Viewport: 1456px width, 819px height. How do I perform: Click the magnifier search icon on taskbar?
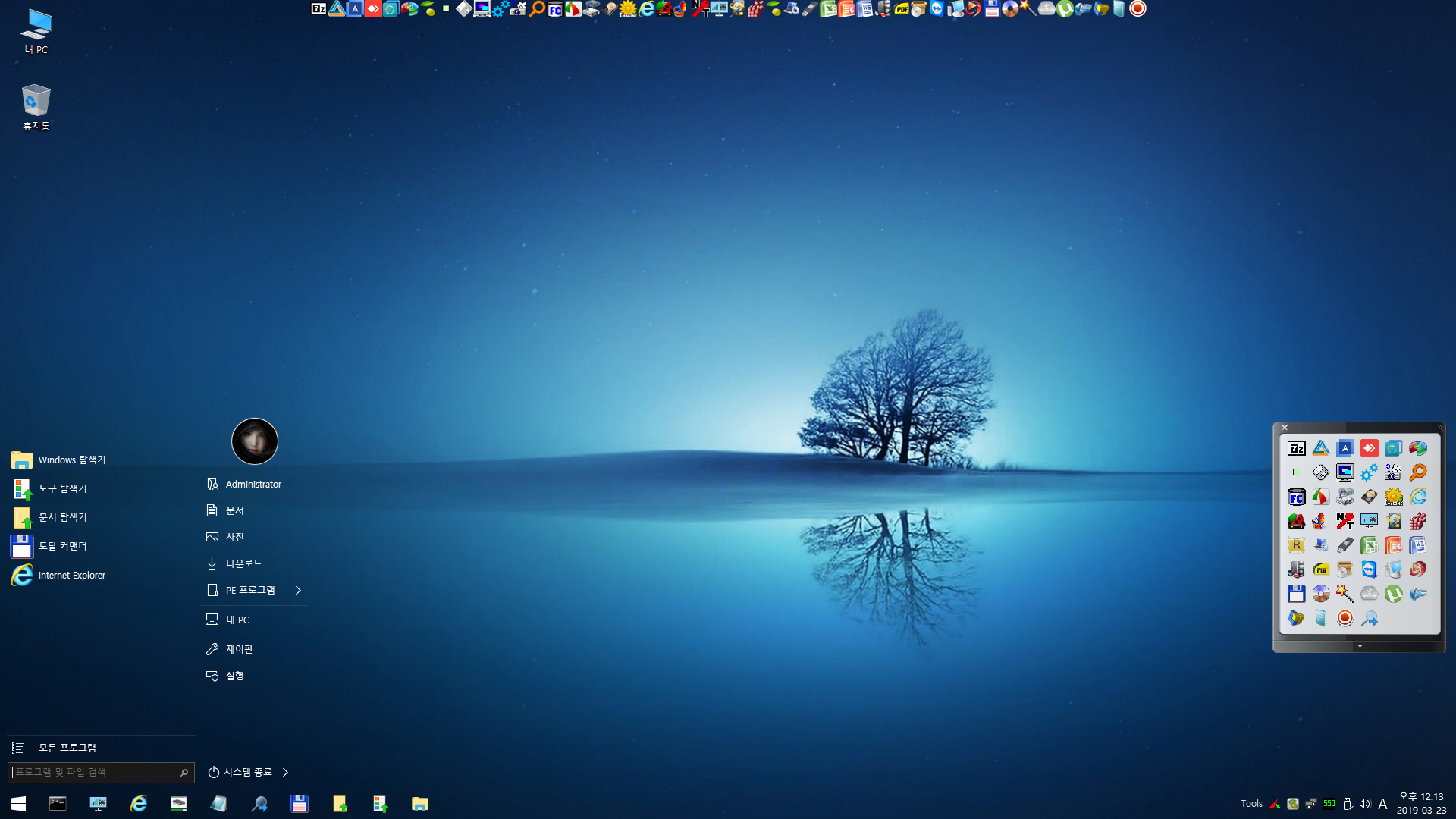tap(259, 803)
